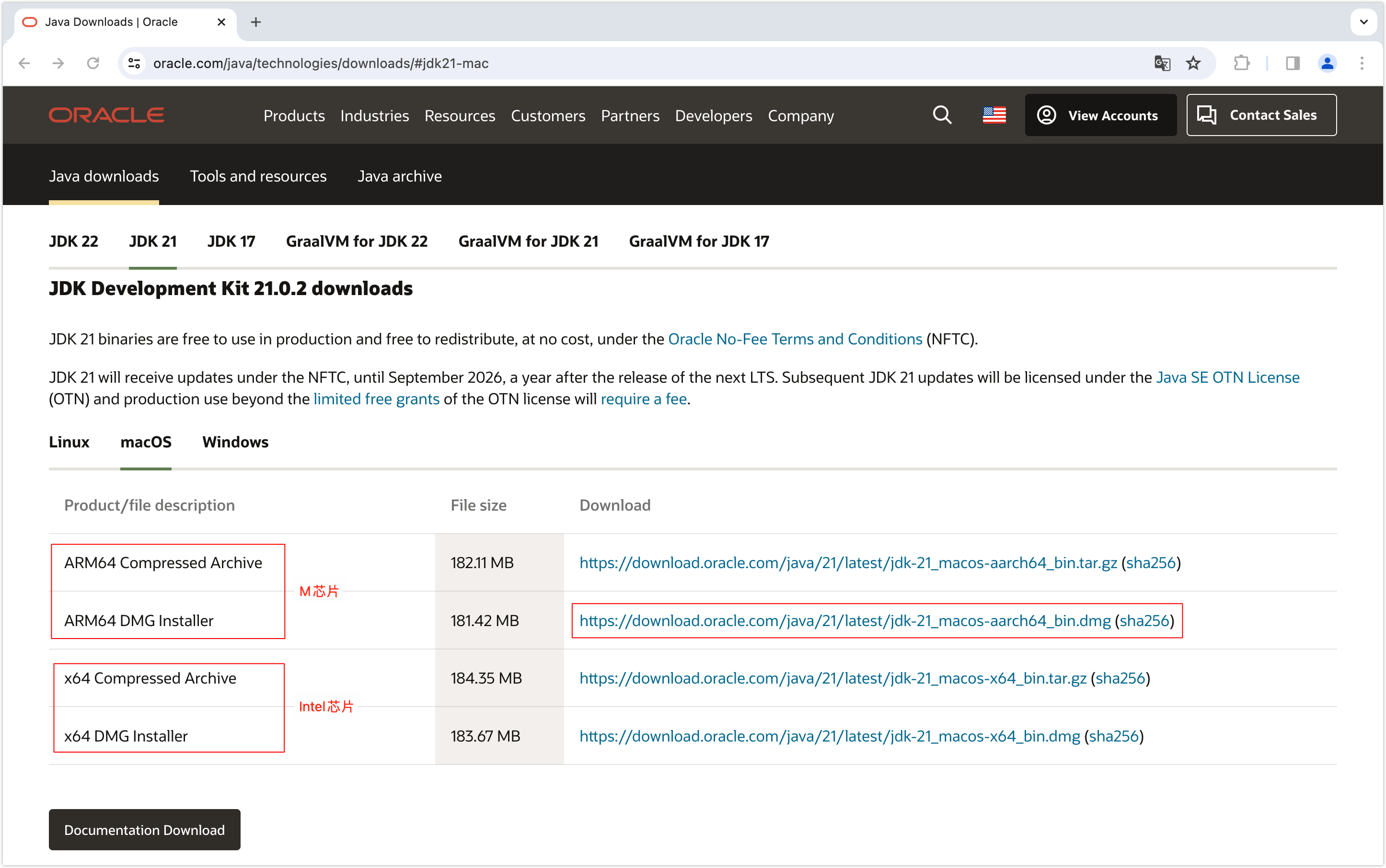The height and width of the screenshot is (868, 1386).
Task: Switch to the Windows platform tab
Action: coord(235,442)
